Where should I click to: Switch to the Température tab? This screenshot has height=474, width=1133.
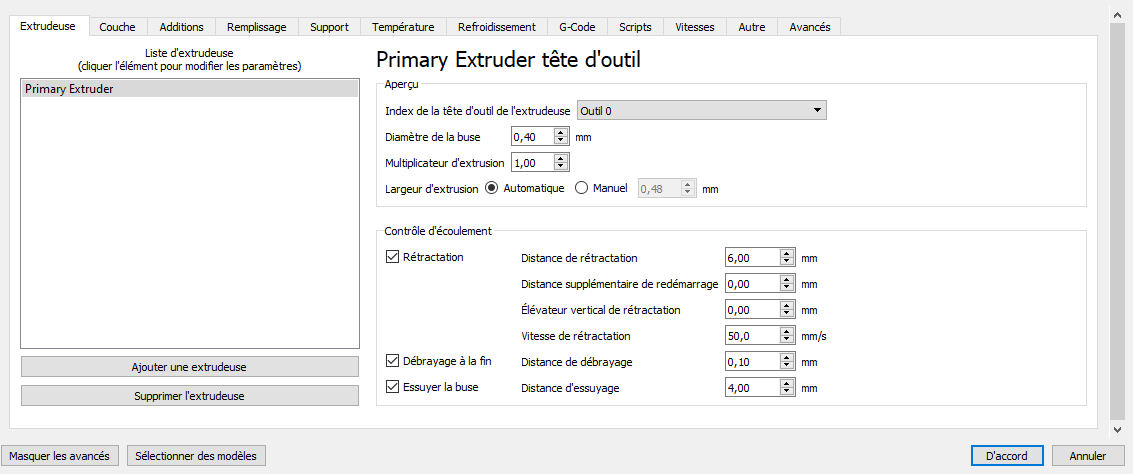coord(403,27)
